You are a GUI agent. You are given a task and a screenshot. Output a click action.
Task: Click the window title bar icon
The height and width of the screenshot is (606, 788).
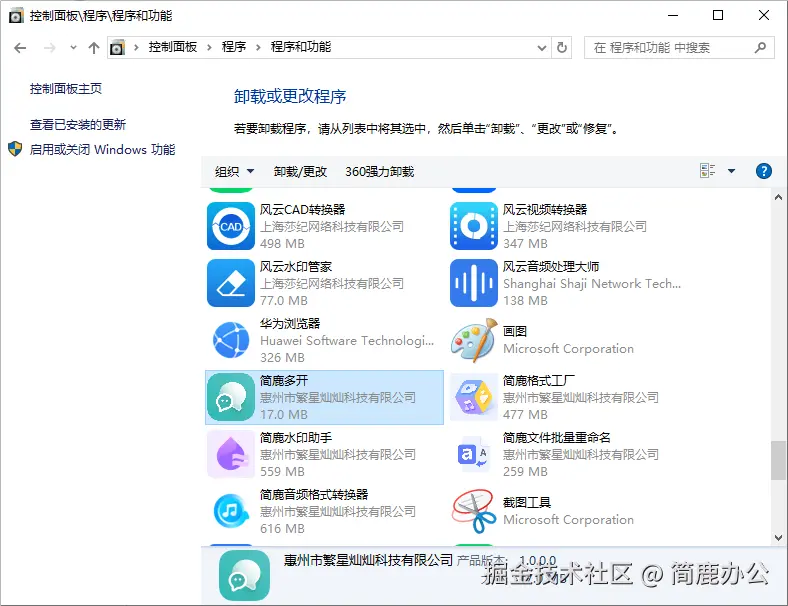pyautogui.click(x=16, y=16)
